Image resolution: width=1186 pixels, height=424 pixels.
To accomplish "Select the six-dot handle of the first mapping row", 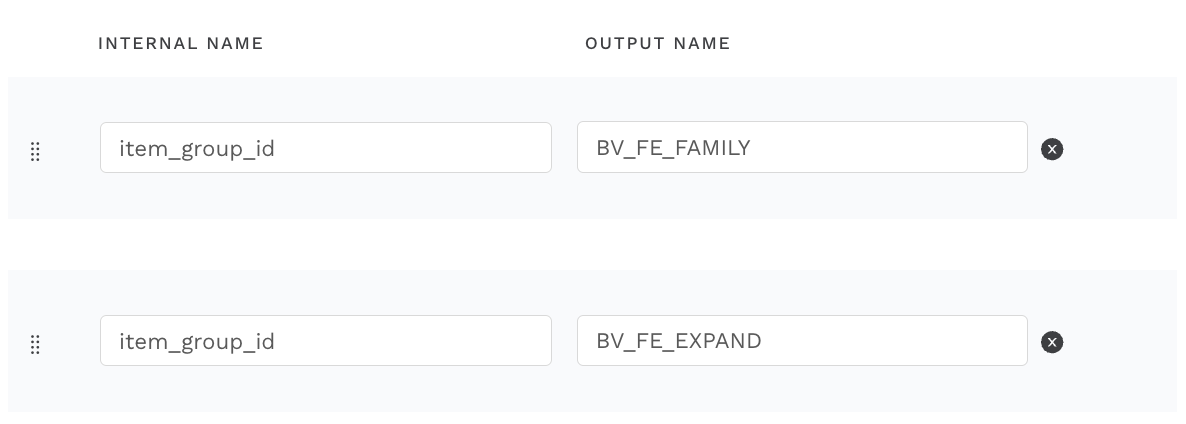I will click(x=35, y=152).
